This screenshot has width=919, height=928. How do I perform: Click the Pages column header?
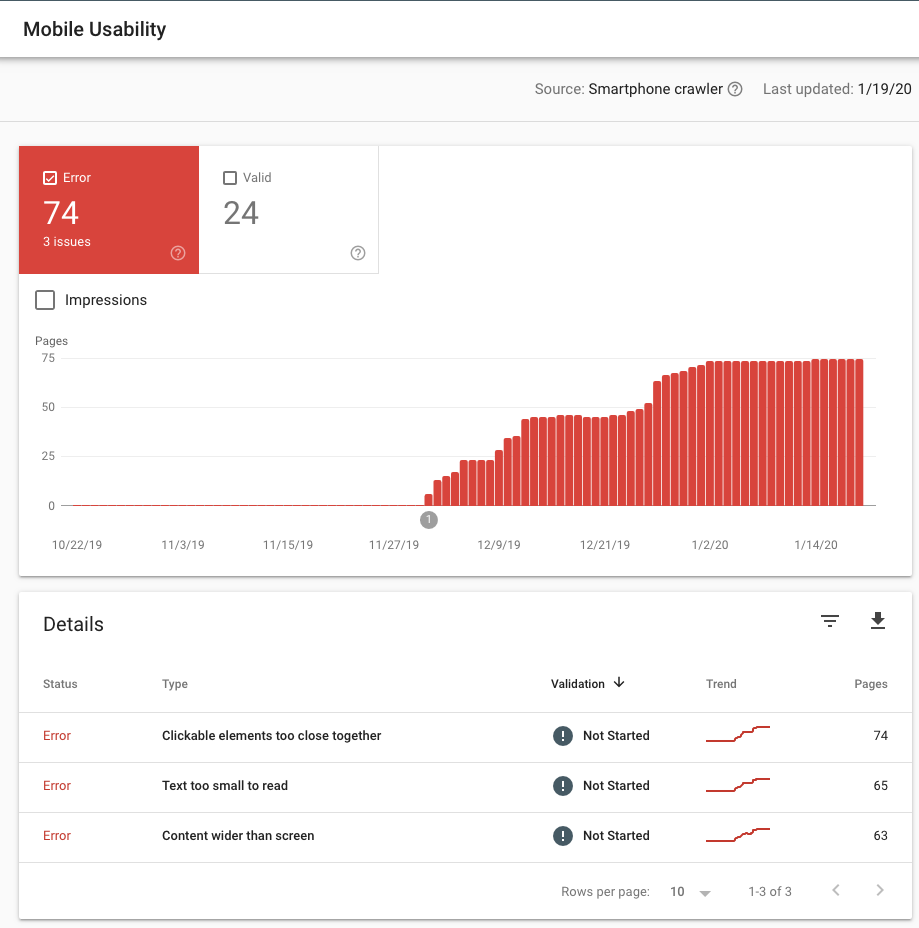[x=870, y=684]
